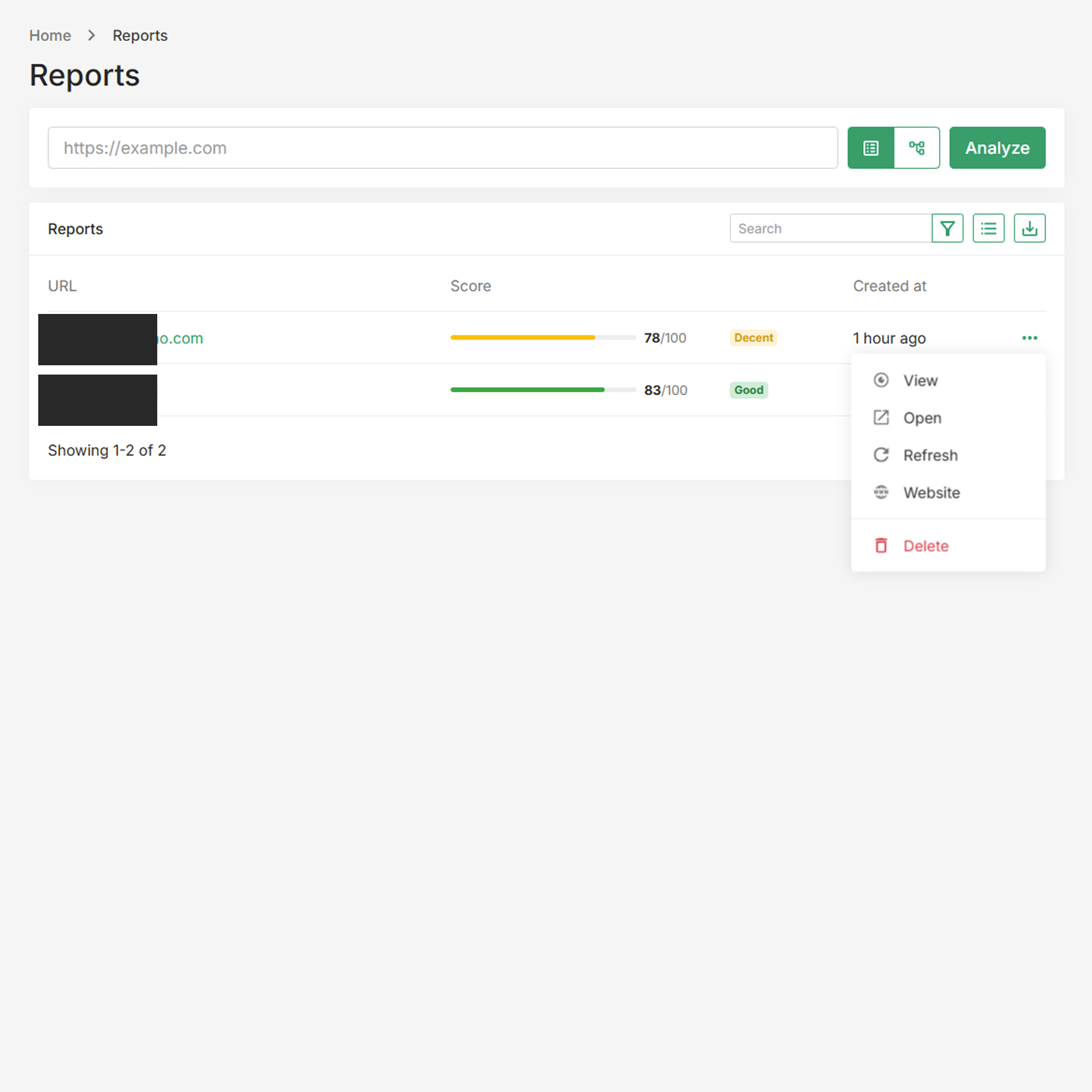1092x1092 pixels.
Task: Click the column list icon beside filter
Action: (x=988, y=228)
